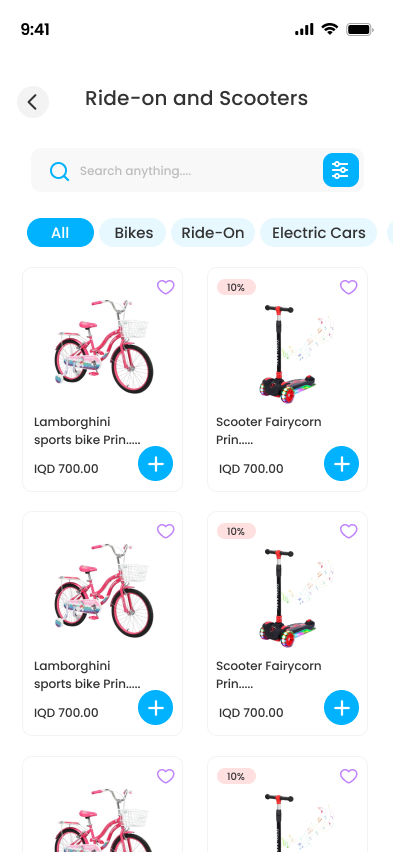Switch to the Bikes category

(133, 233)
